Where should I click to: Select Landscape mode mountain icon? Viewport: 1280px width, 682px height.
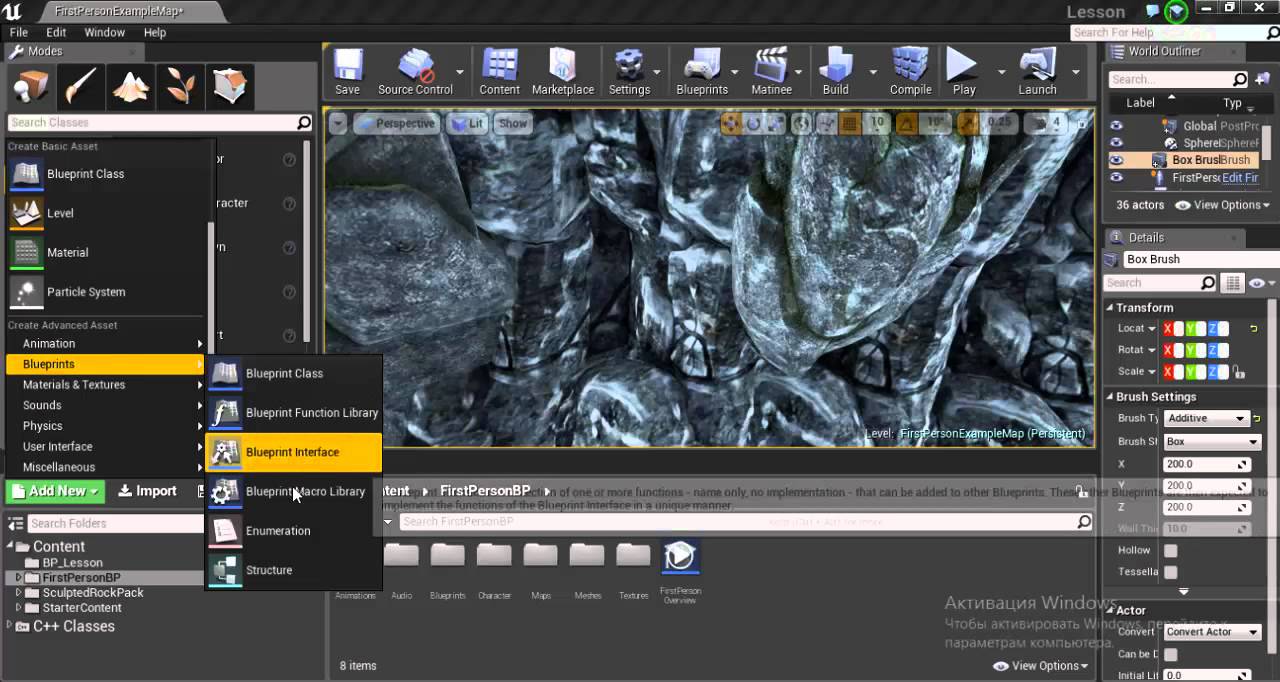pyautogui.click(x=130, y=88)
